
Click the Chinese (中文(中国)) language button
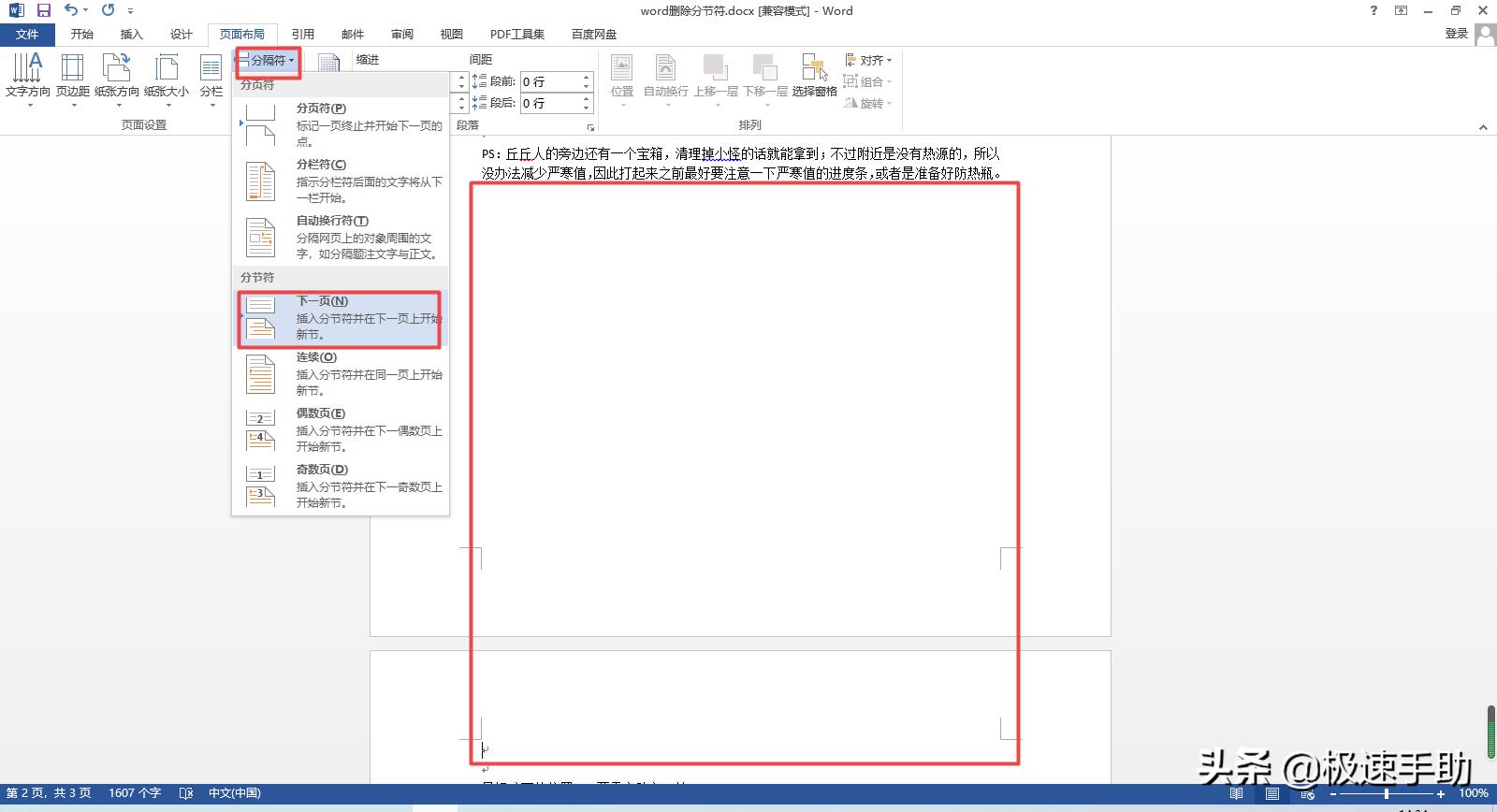click(234, 793)
